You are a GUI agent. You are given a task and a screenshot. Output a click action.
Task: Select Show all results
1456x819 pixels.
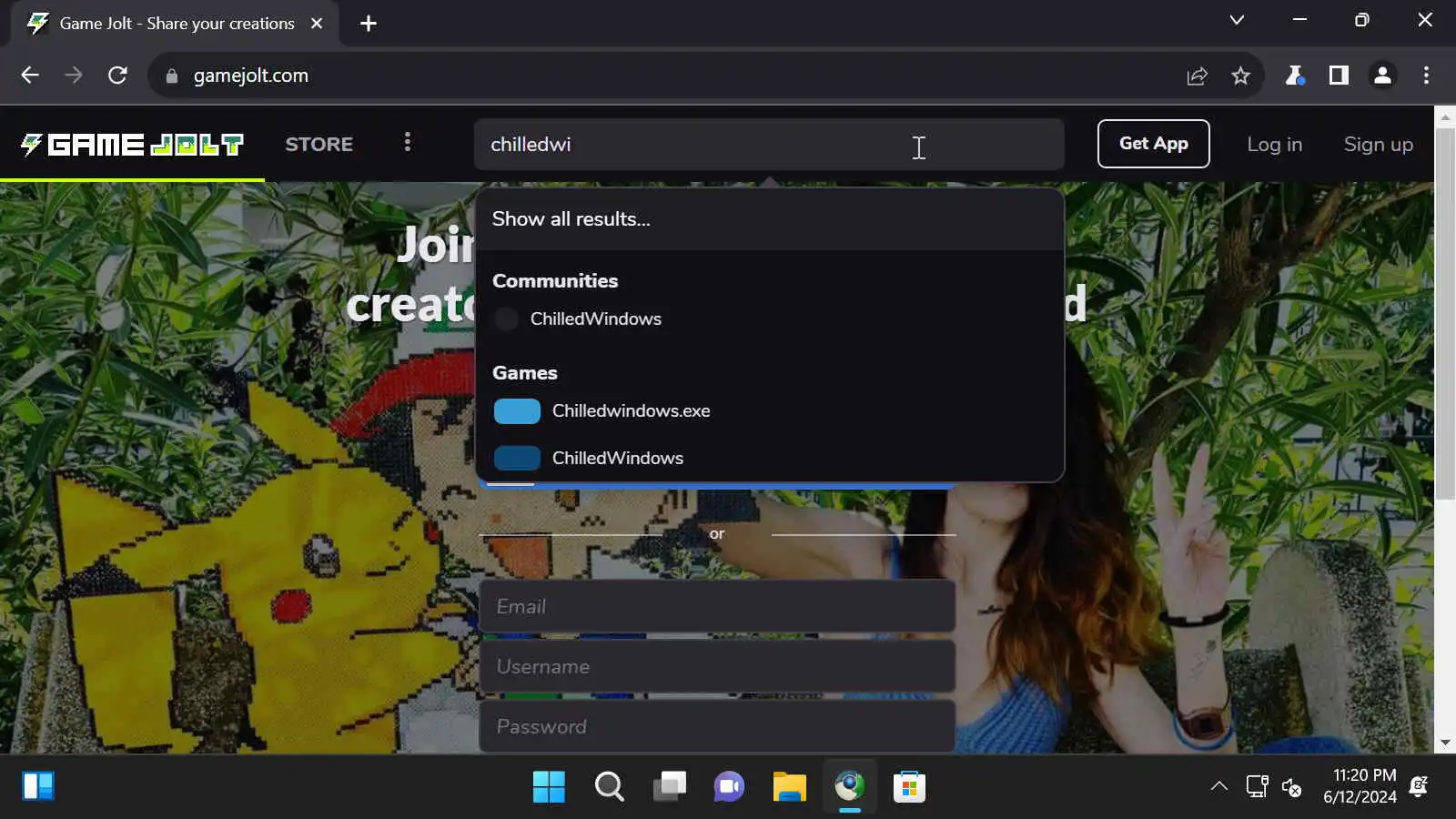769,219
